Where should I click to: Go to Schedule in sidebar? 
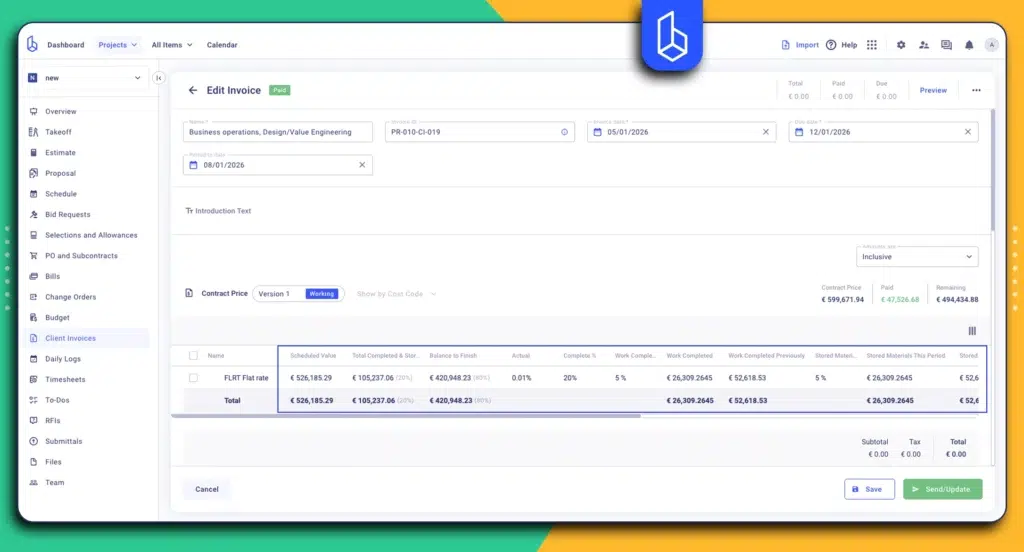[x=61, y=194]
